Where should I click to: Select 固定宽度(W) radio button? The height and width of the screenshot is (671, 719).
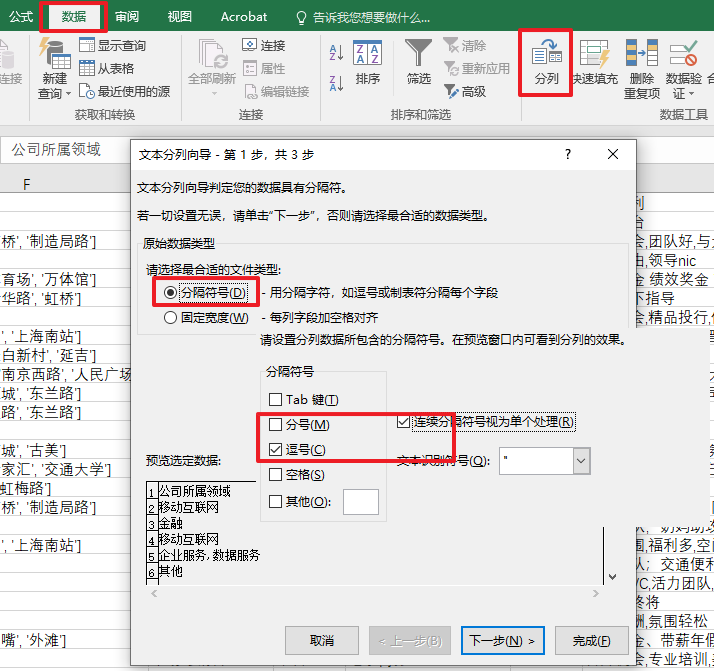tap(170, 317)
